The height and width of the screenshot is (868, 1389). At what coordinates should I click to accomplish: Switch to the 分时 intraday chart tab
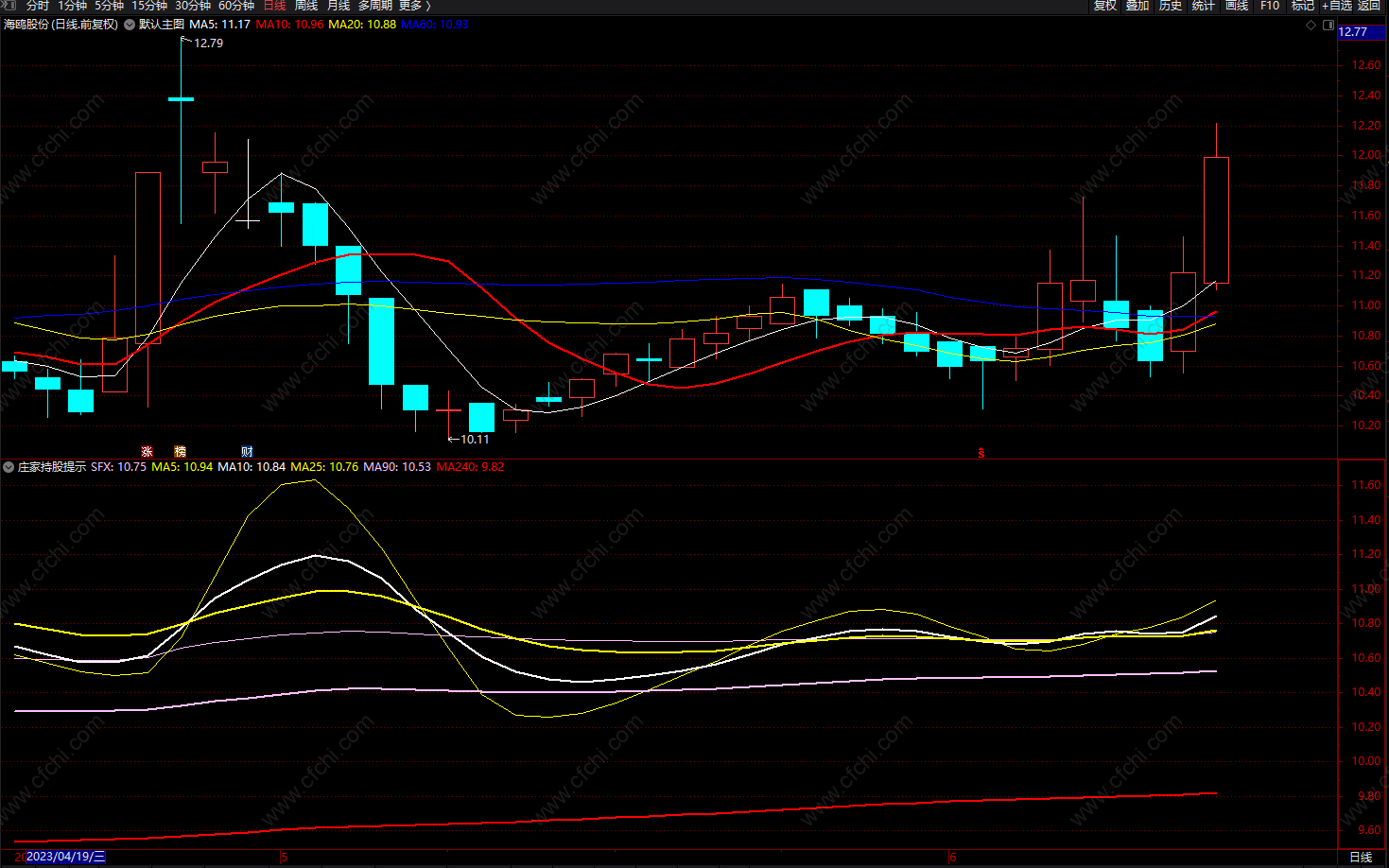[38, 5]
